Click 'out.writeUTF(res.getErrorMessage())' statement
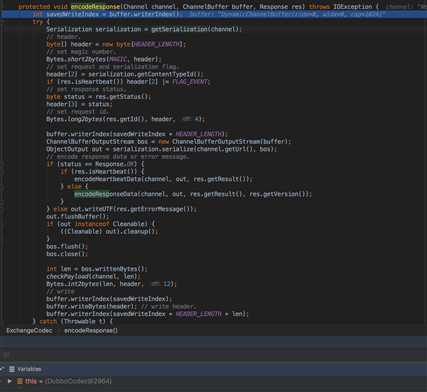This screenshot has height=392, width=427. click(134, 209)
